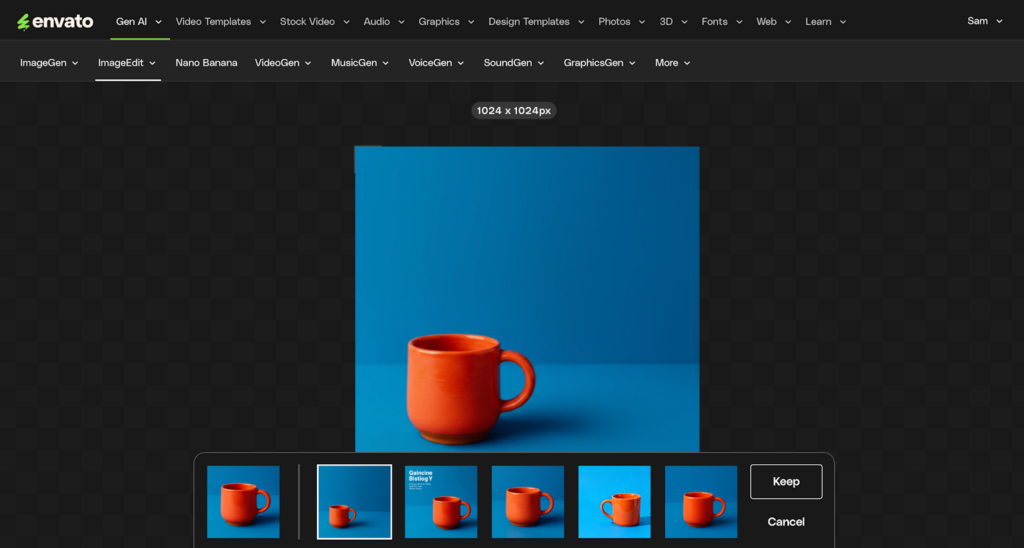
Task: Select the currently highlighted small-mug variation
Action: [354, 502]
